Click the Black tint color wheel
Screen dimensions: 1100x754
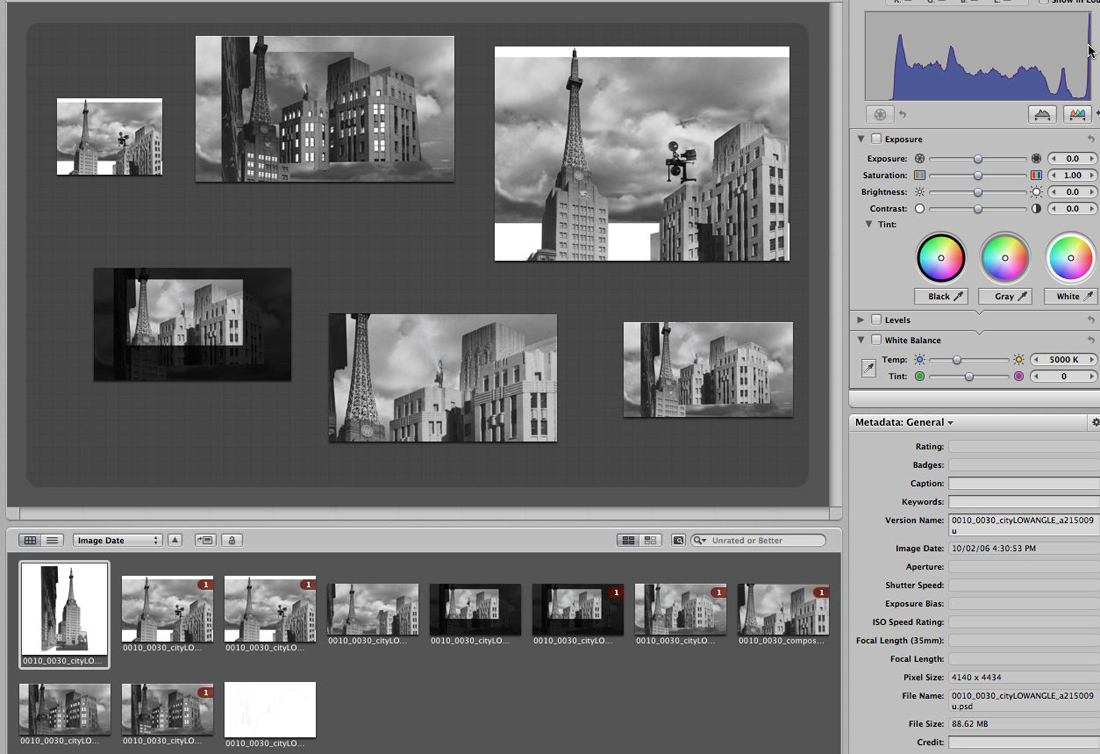point(941,258)
